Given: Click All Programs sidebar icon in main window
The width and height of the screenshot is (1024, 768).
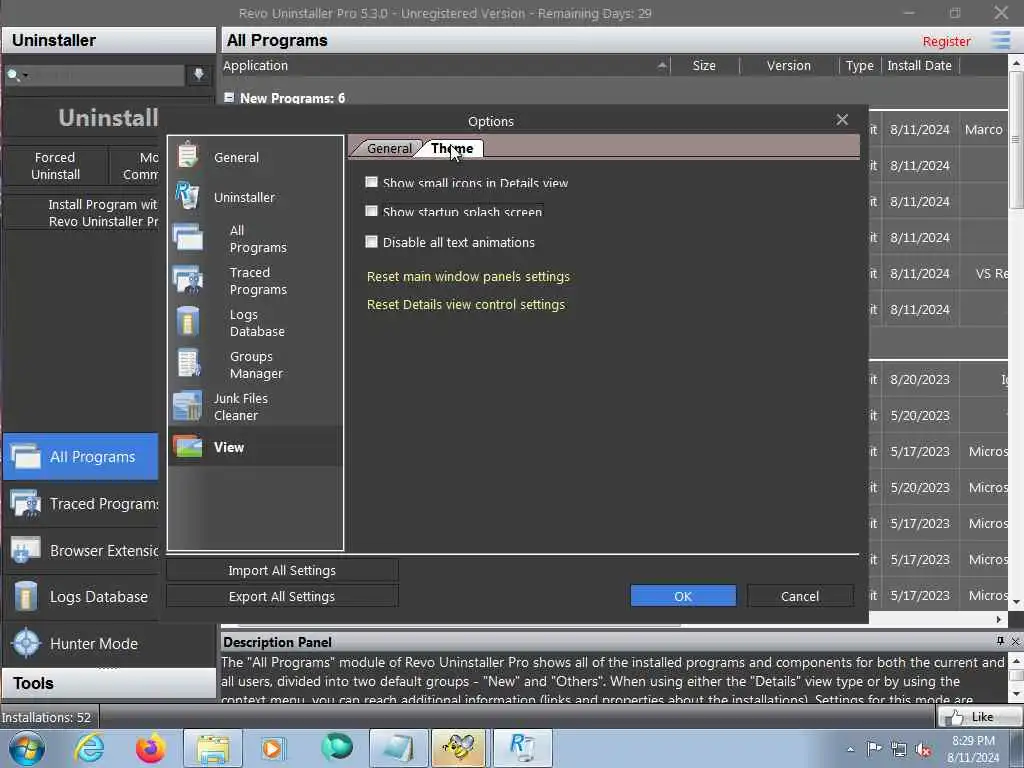Looking at the screenshot, I should click(x=26, y=456).
